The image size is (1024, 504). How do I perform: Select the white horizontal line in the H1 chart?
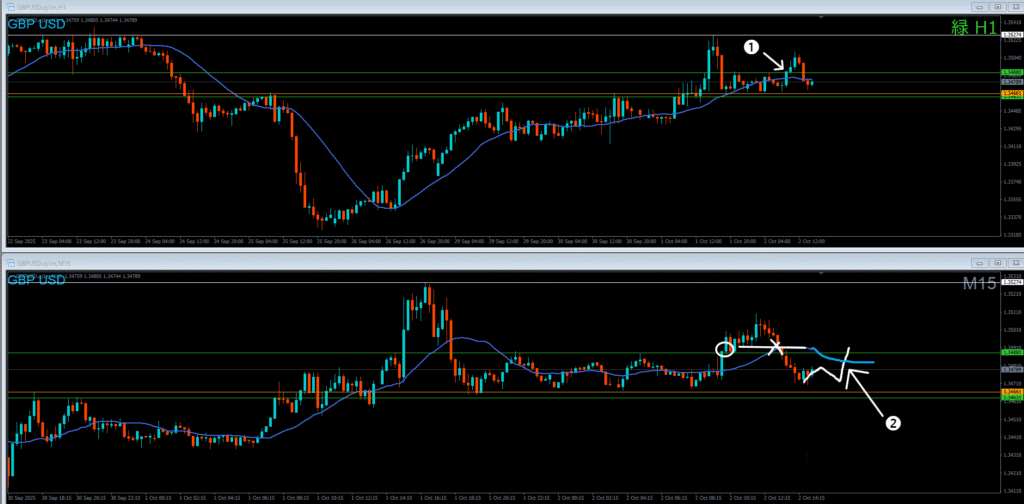[503, 35]
